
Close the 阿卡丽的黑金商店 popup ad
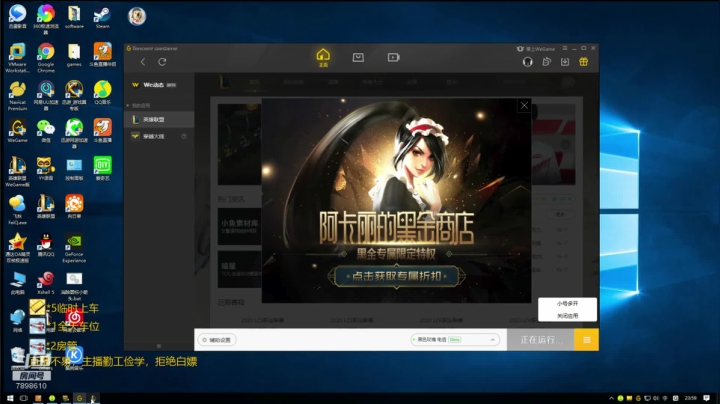pyautogui.click(x=524, y=106)
